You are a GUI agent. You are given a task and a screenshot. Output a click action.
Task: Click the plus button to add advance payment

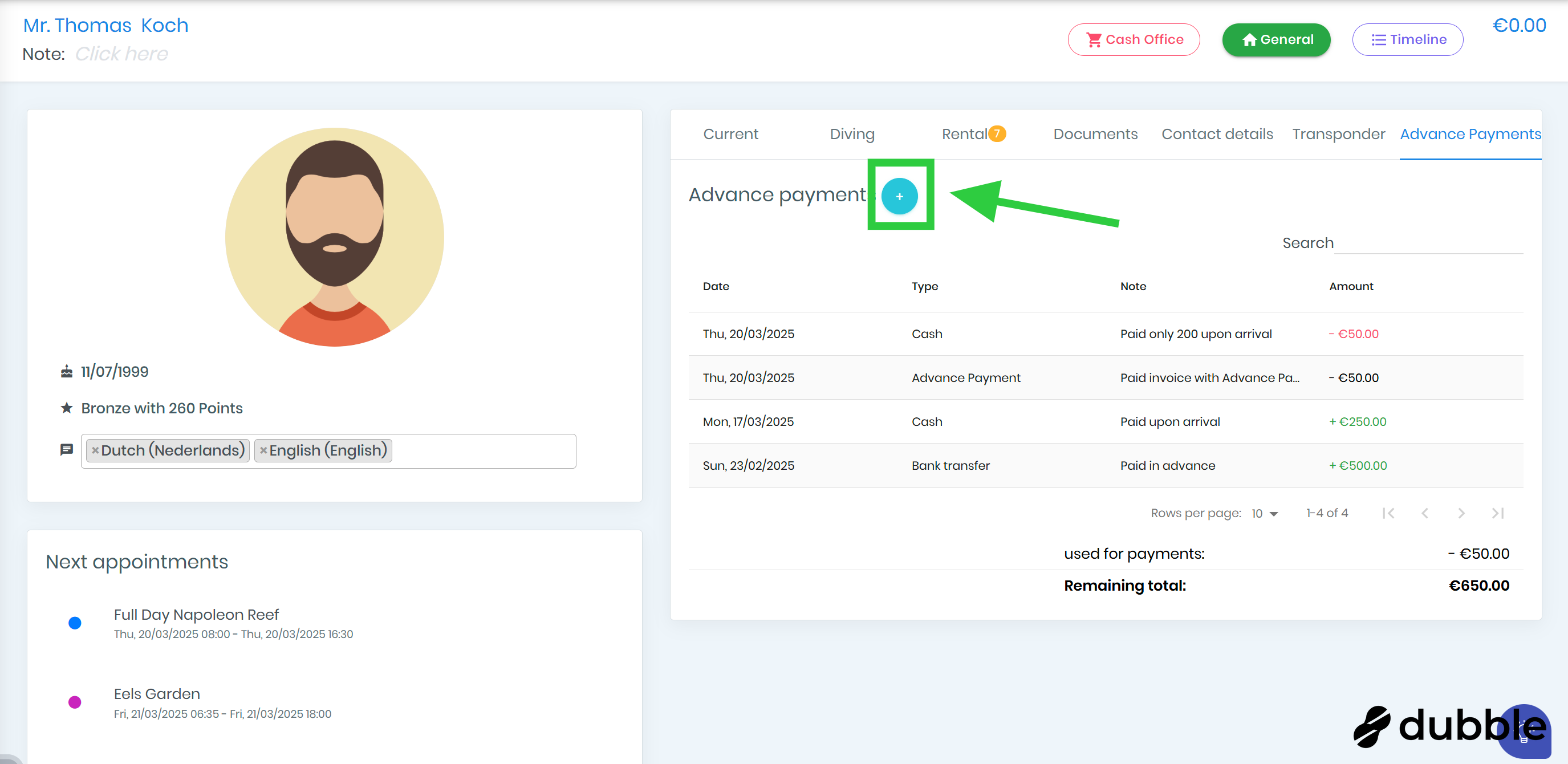pos(899,196)
